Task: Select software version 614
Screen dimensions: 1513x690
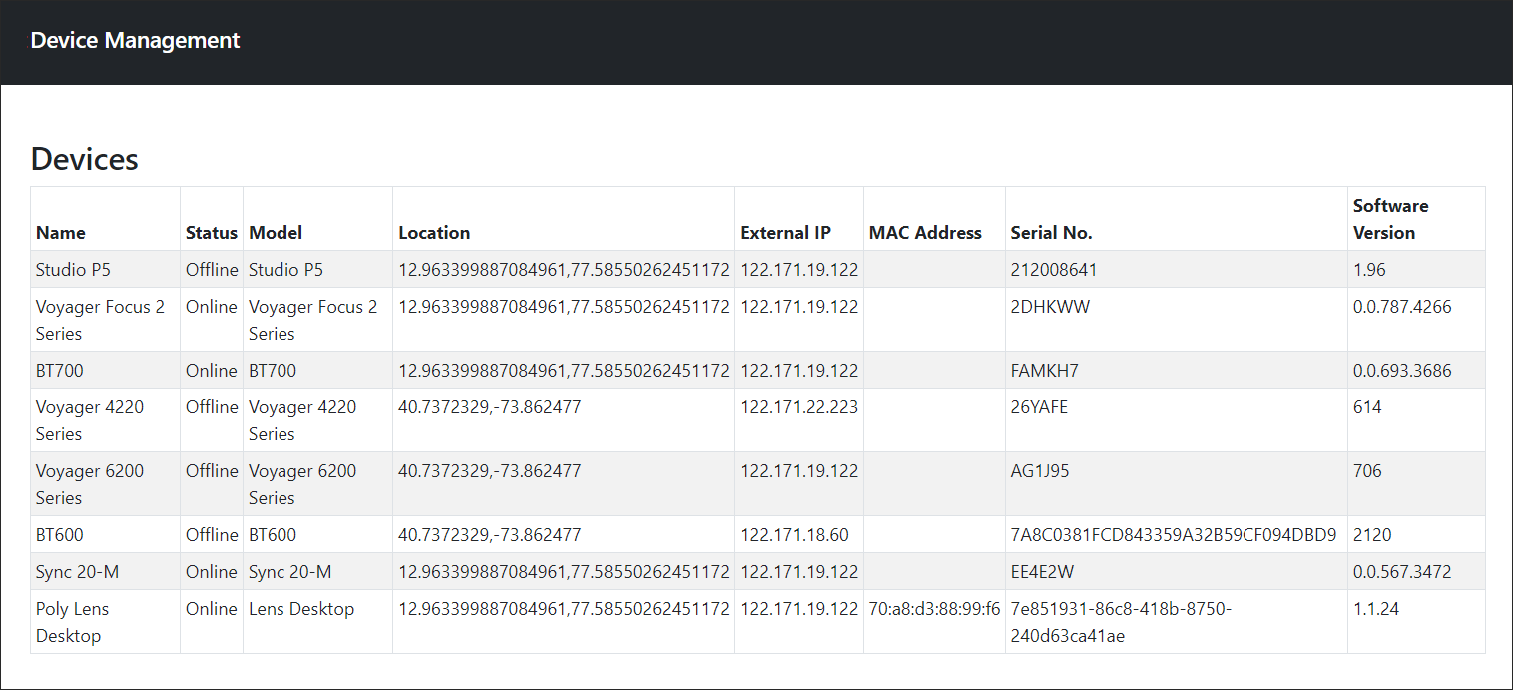Action: pos(1367,407)
